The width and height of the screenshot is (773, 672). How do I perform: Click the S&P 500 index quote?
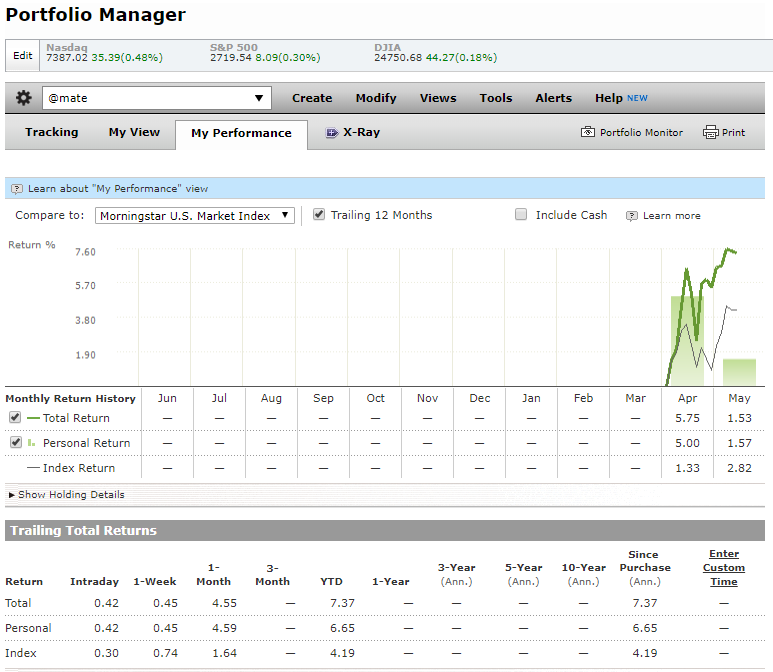(265, 53)
